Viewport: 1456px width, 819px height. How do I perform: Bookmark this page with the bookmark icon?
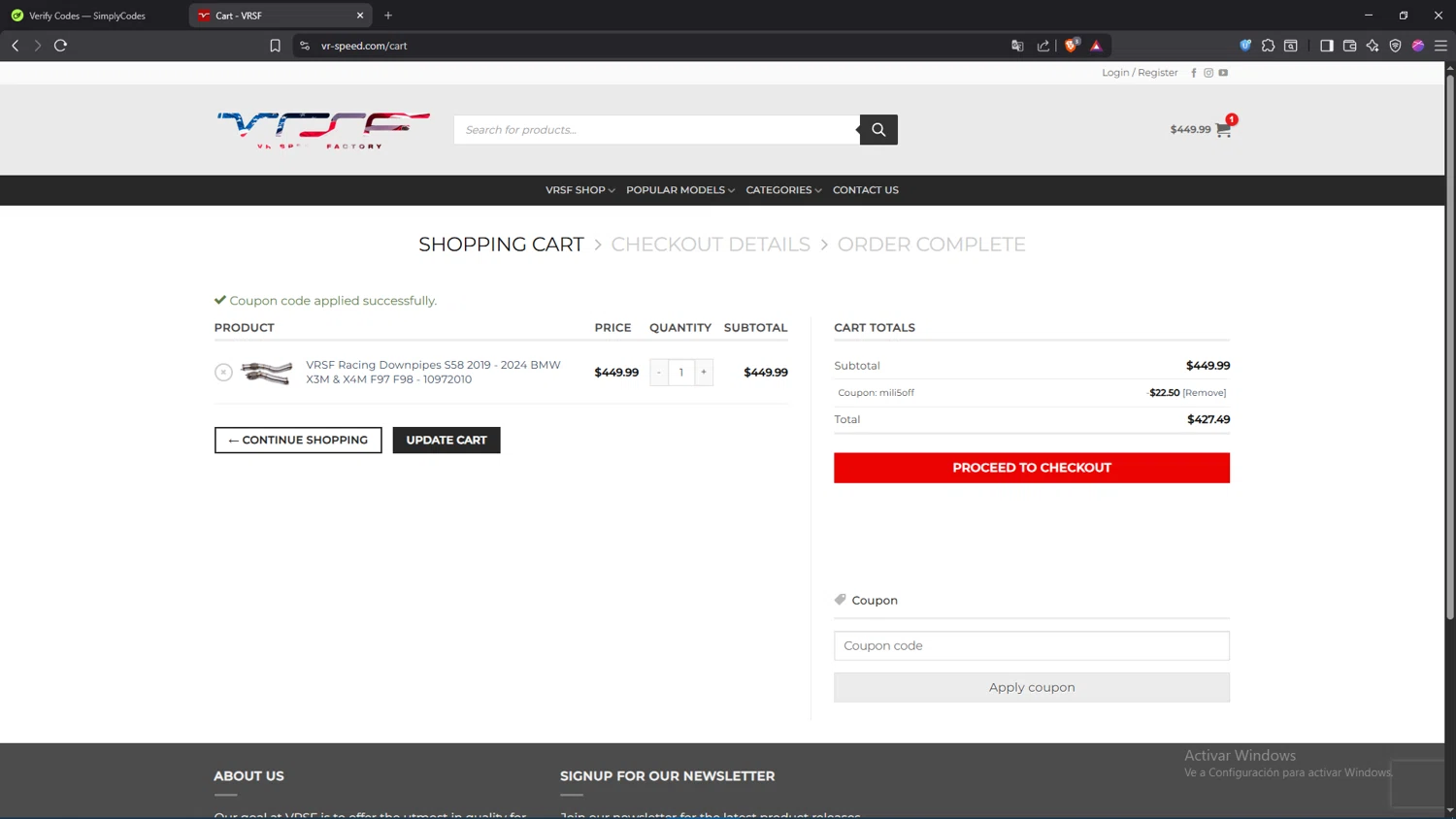click(276, 46)
